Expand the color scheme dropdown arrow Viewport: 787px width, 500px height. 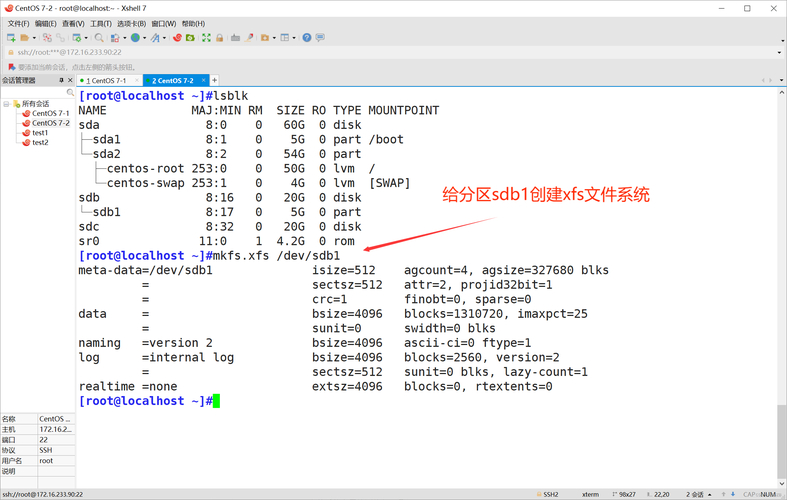click(124, 38)
